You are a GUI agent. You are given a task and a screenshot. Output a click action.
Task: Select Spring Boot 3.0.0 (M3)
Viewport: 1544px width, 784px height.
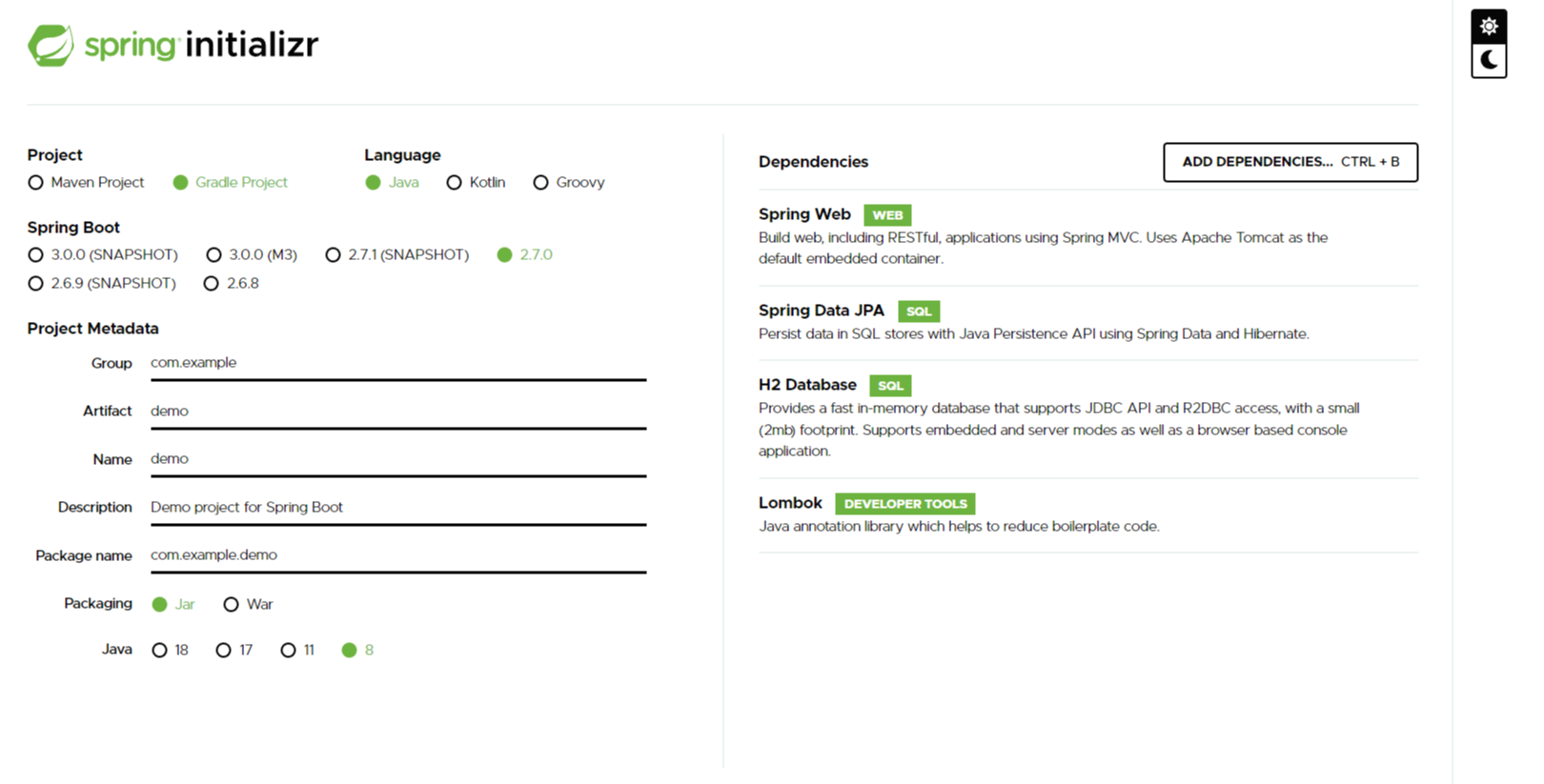tap(252, 254)
